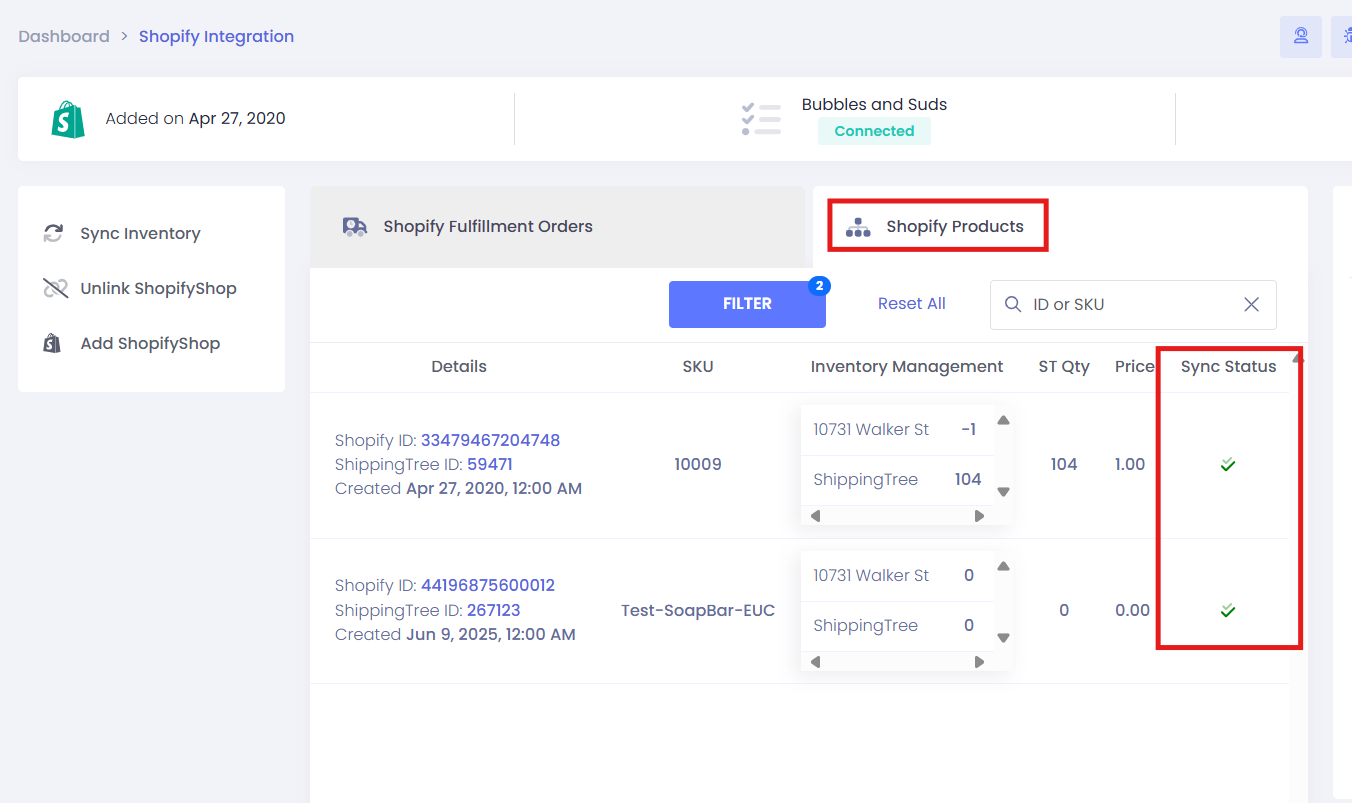This screenshot has width=1352, height=803.
Task: Click price value 1.00
Action: (x=1130, y=464)
